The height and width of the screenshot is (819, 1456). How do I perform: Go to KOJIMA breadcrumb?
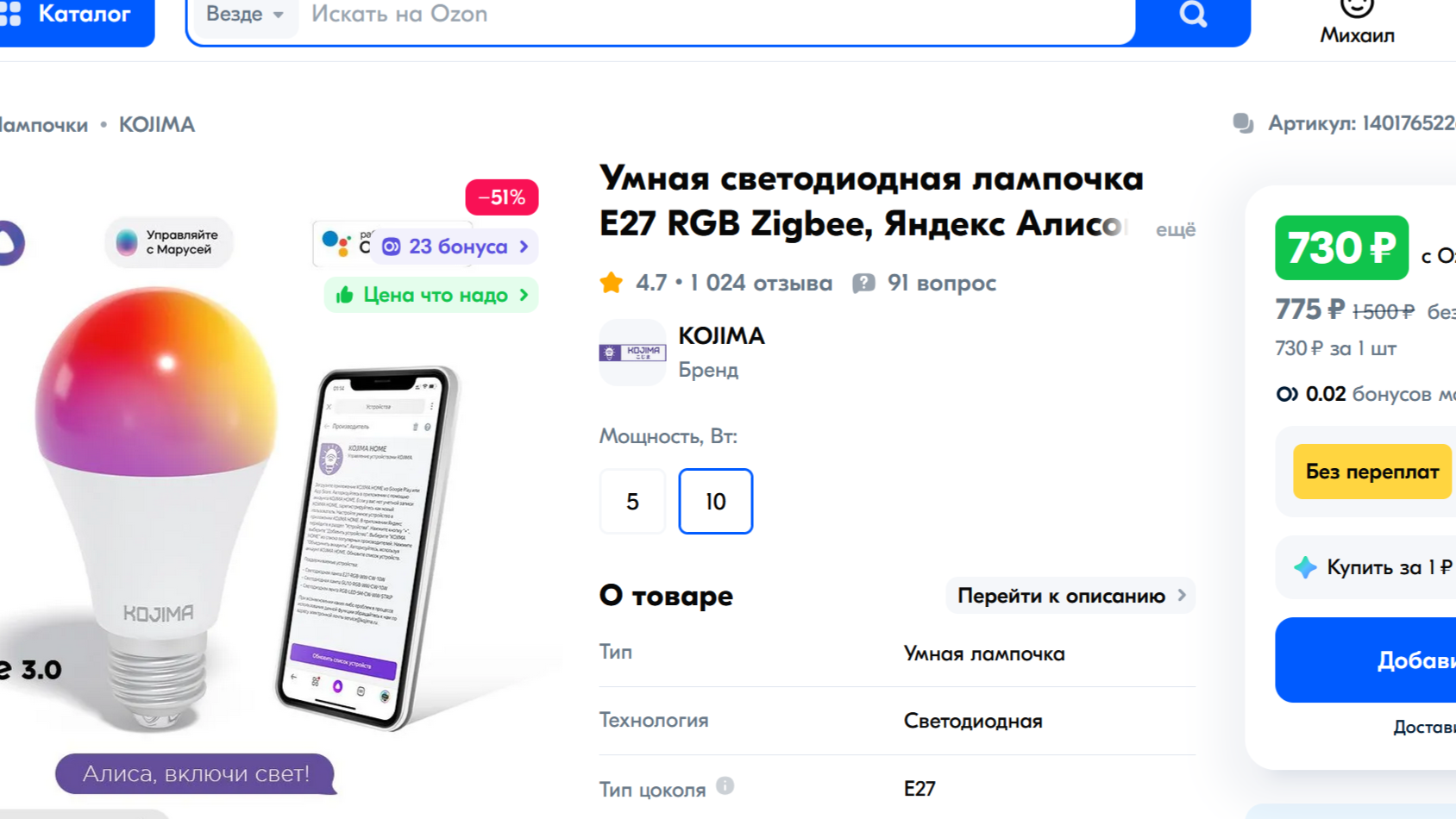[157, 124]
